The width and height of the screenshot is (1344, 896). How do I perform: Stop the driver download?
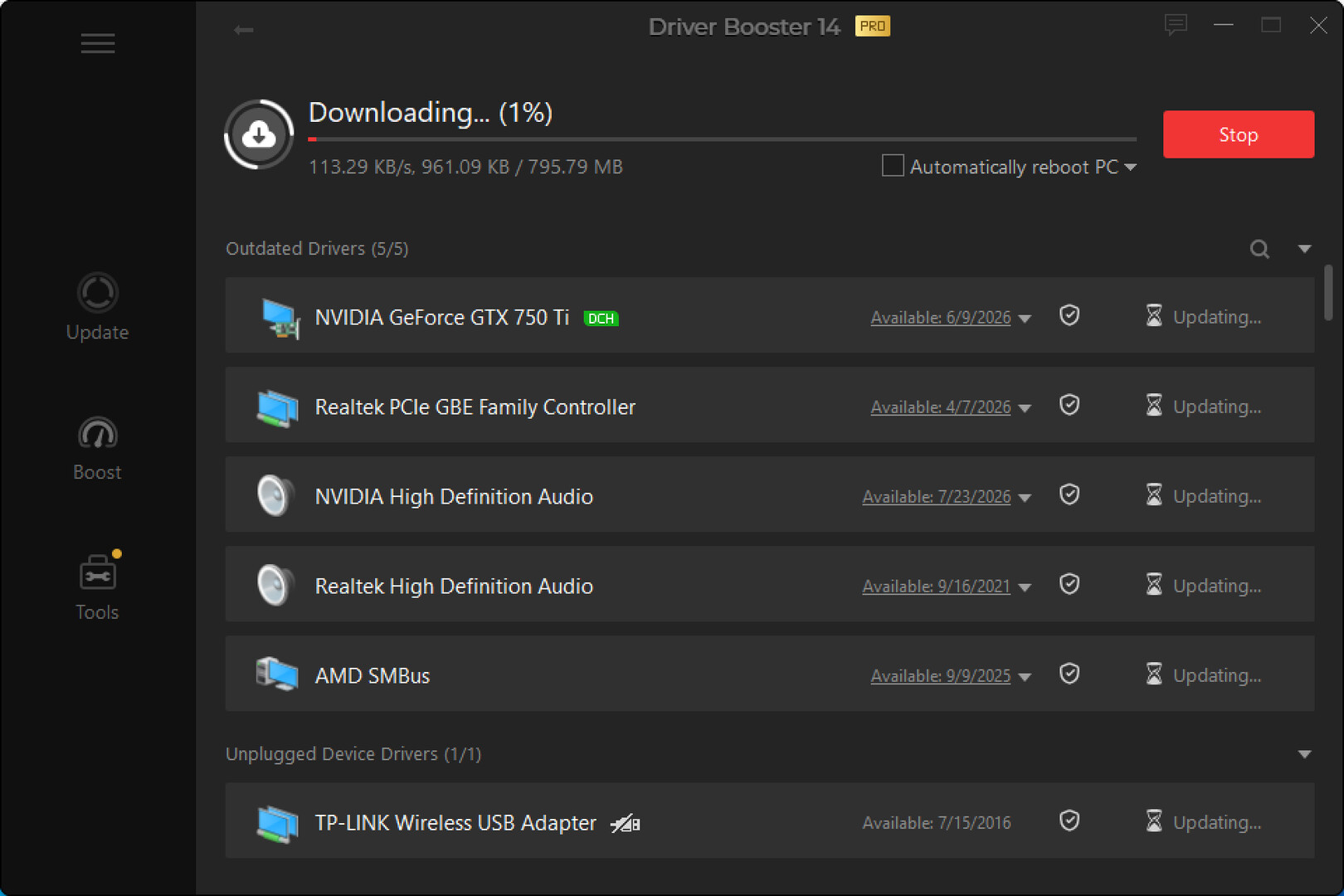click(x=1239, y=134)
